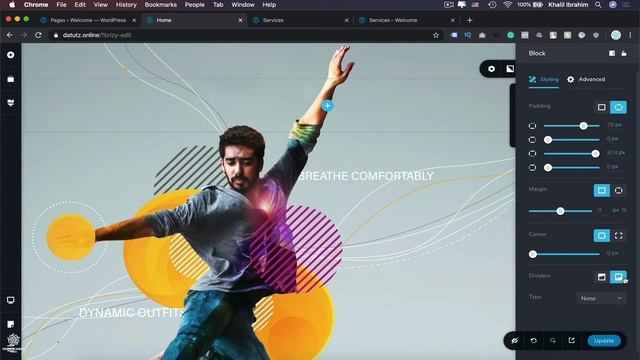Open the Chrome profile avatar
640x360 pixels.
click(x=616, y=35)
